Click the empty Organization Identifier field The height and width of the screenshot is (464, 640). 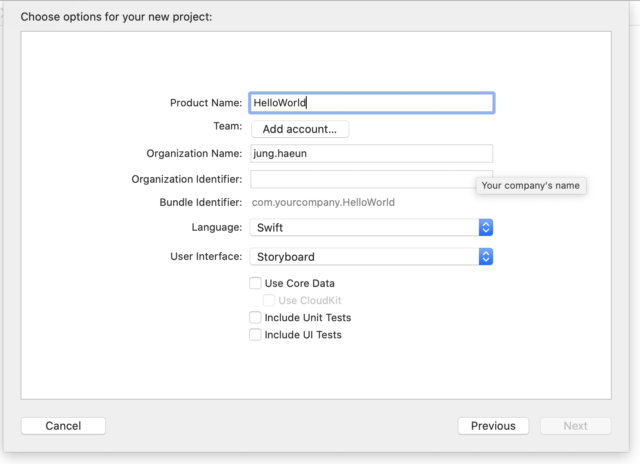point(363,179)
